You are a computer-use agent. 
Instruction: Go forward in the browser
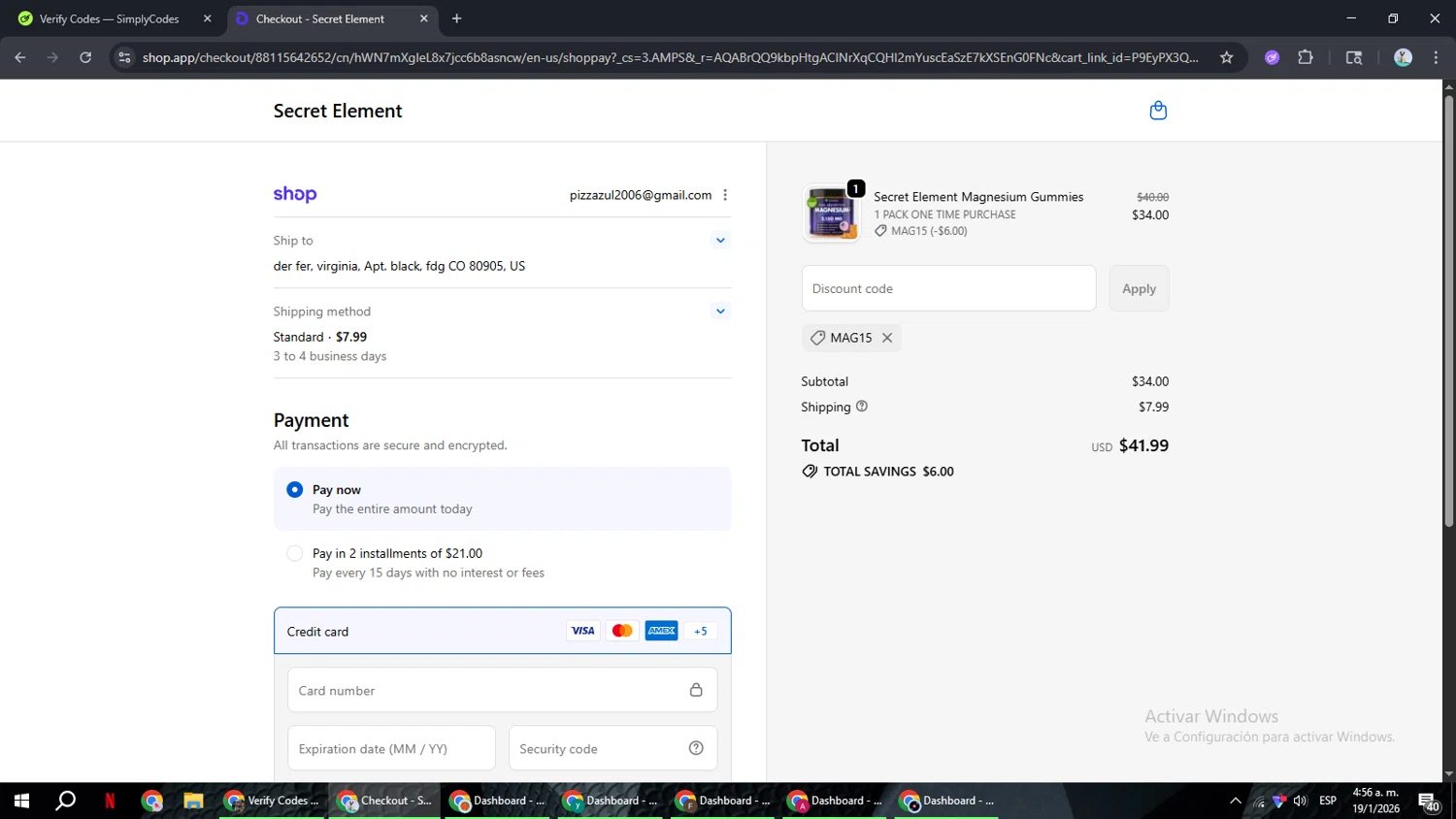[x=52, y=57]
